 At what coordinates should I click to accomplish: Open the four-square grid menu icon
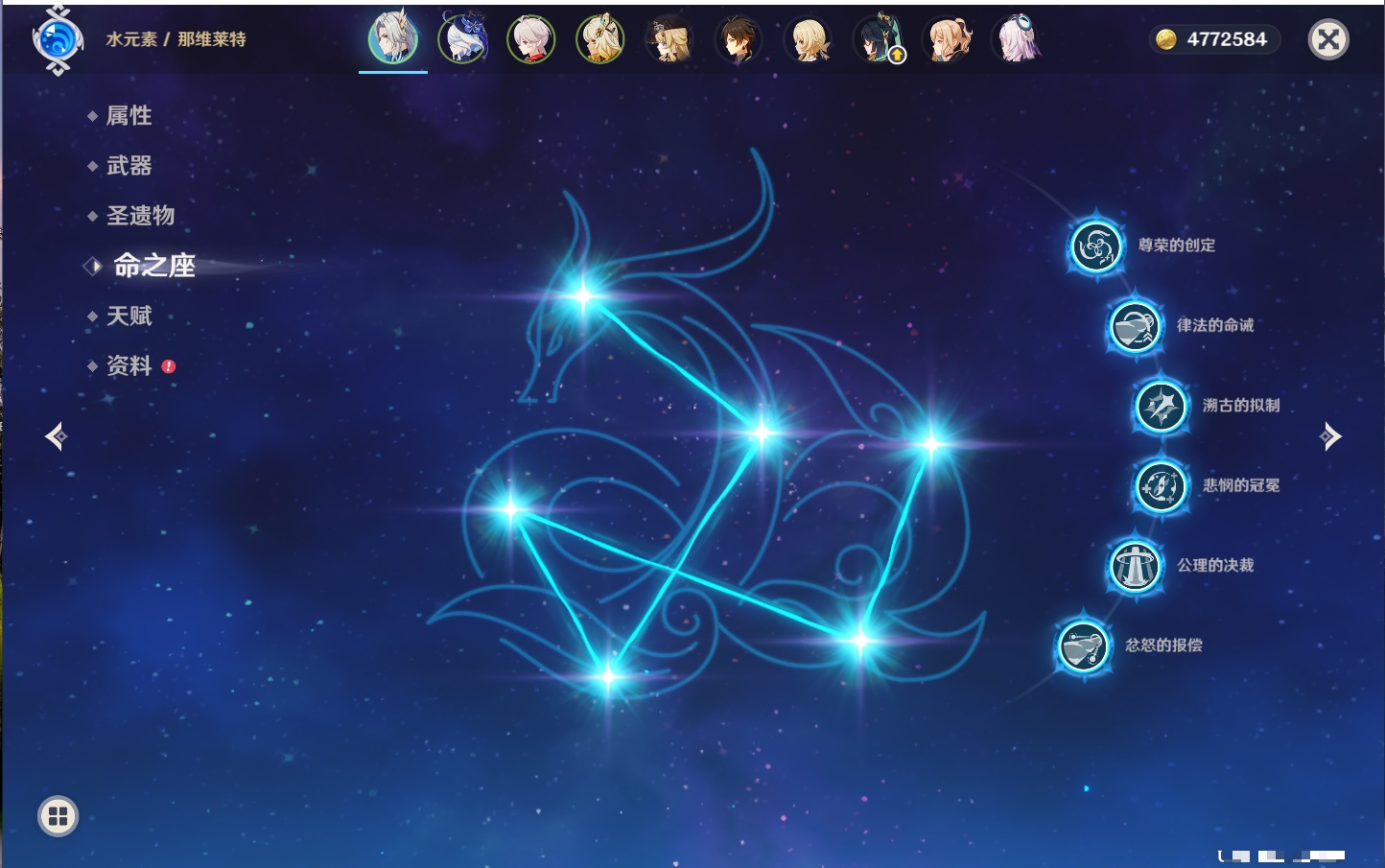click(x=58, y=816)
